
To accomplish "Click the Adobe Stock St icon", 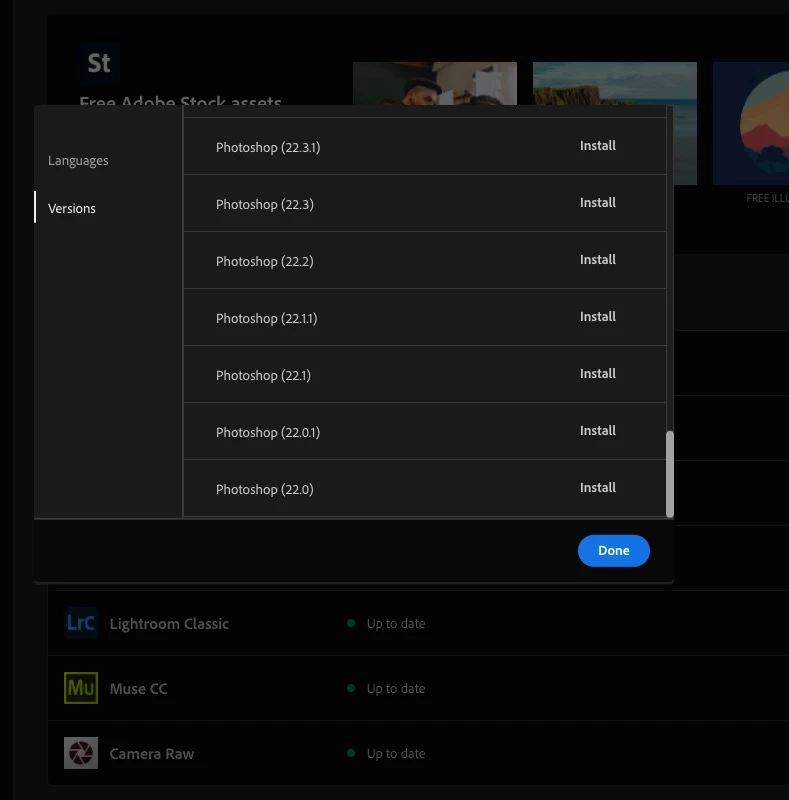I will [99, 63].
